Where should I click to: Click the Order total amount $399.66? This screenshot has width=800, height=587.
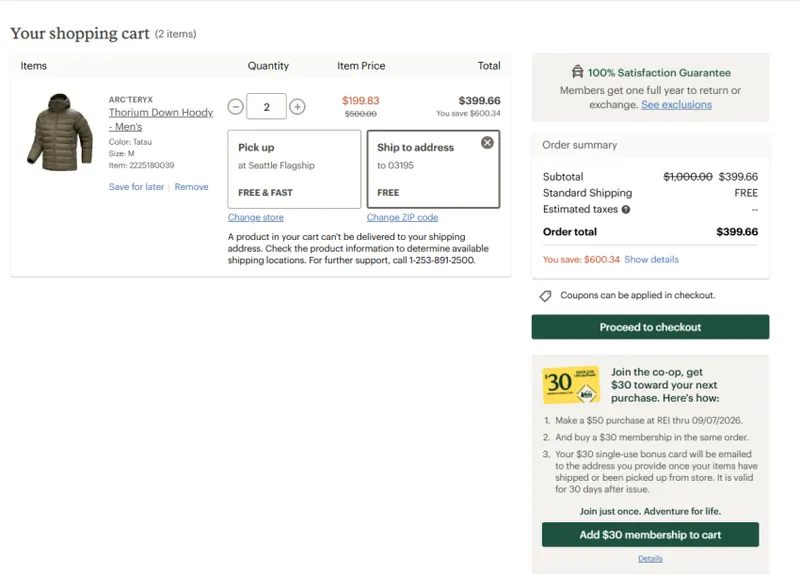pyautogui.click(x=737, y=232)
